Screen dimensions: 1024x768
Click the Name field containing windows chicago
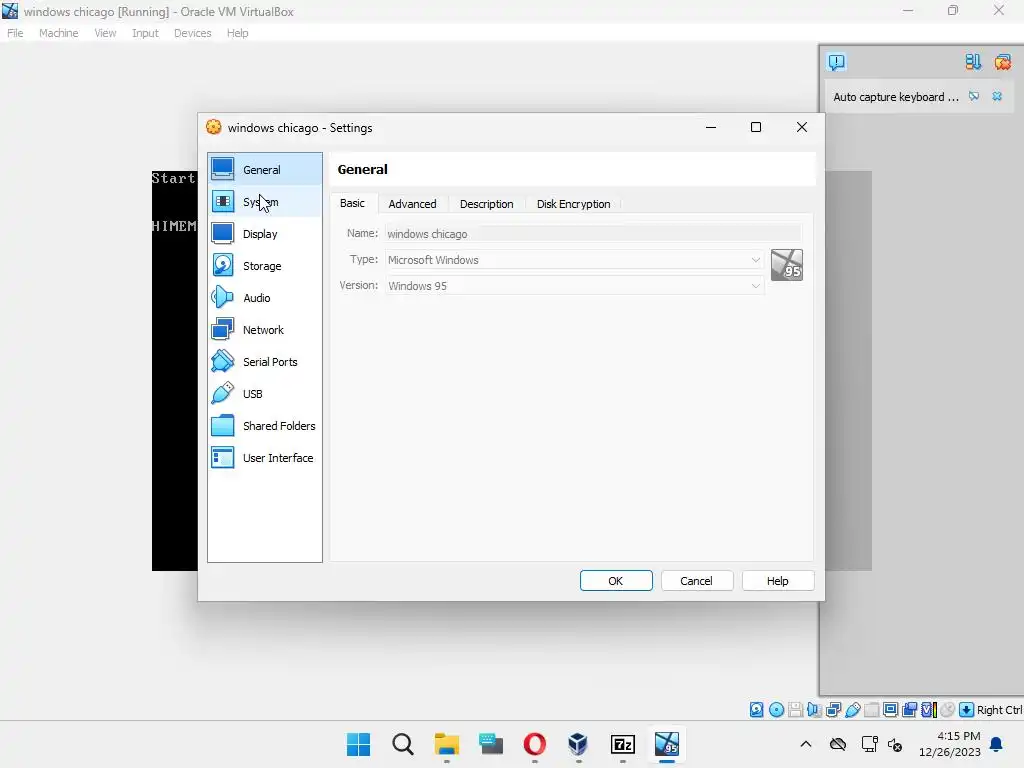593,234
